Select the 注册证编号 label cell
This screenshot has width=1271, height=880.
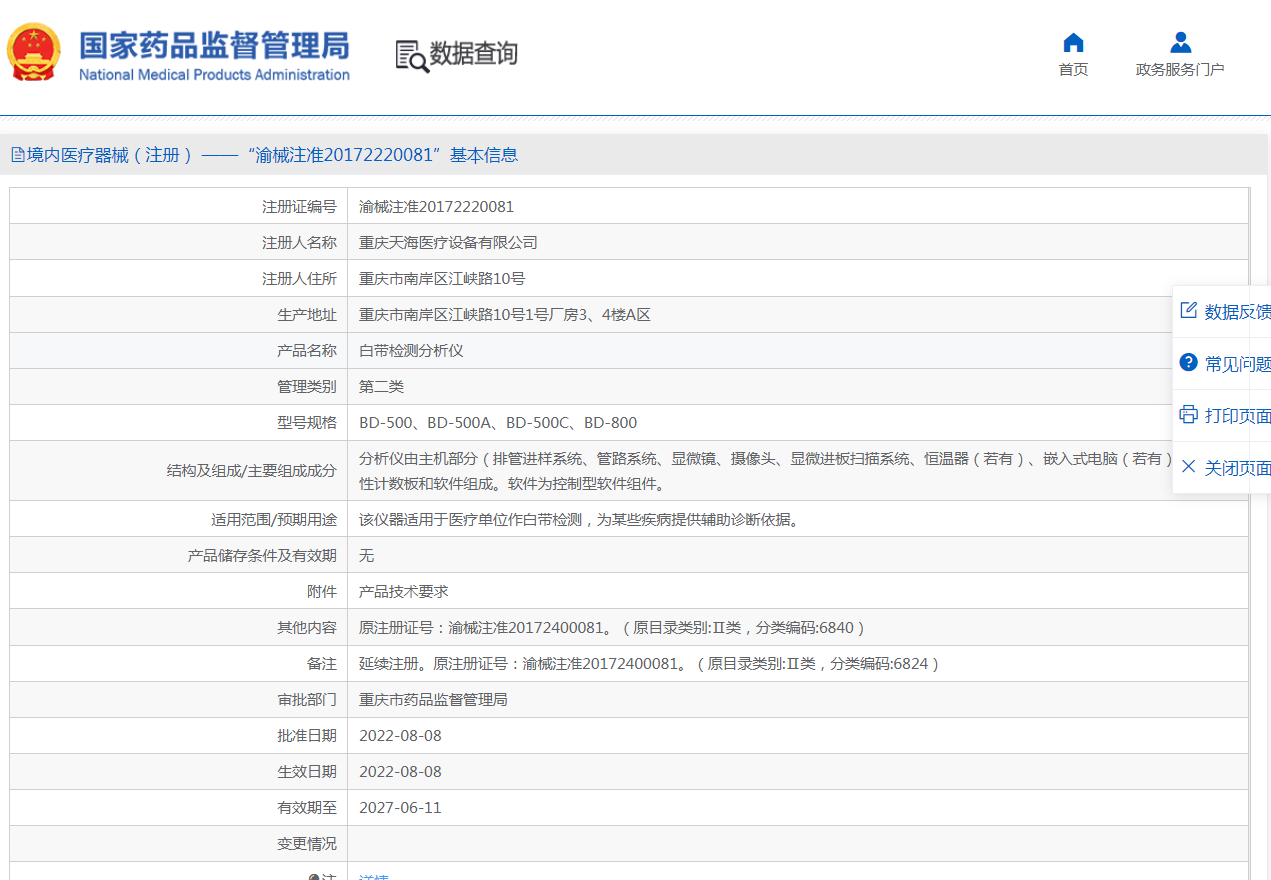[179, 207]
